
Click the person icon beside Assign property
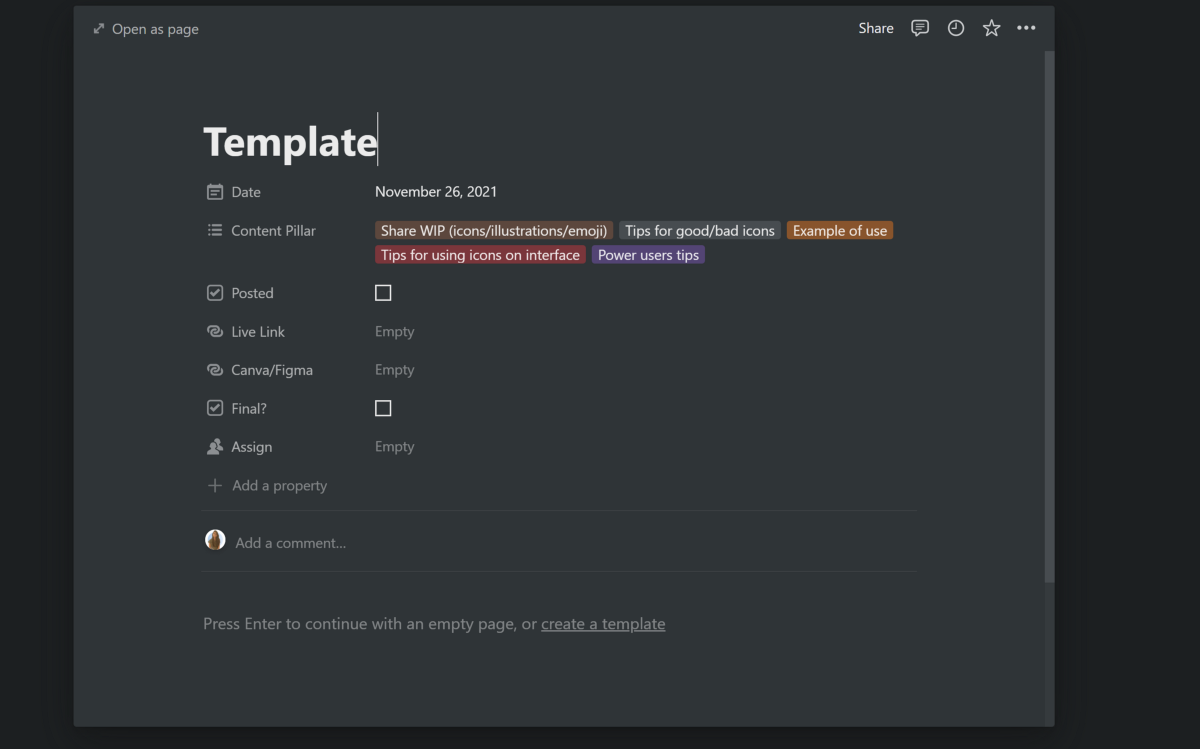tap(214, 446)
